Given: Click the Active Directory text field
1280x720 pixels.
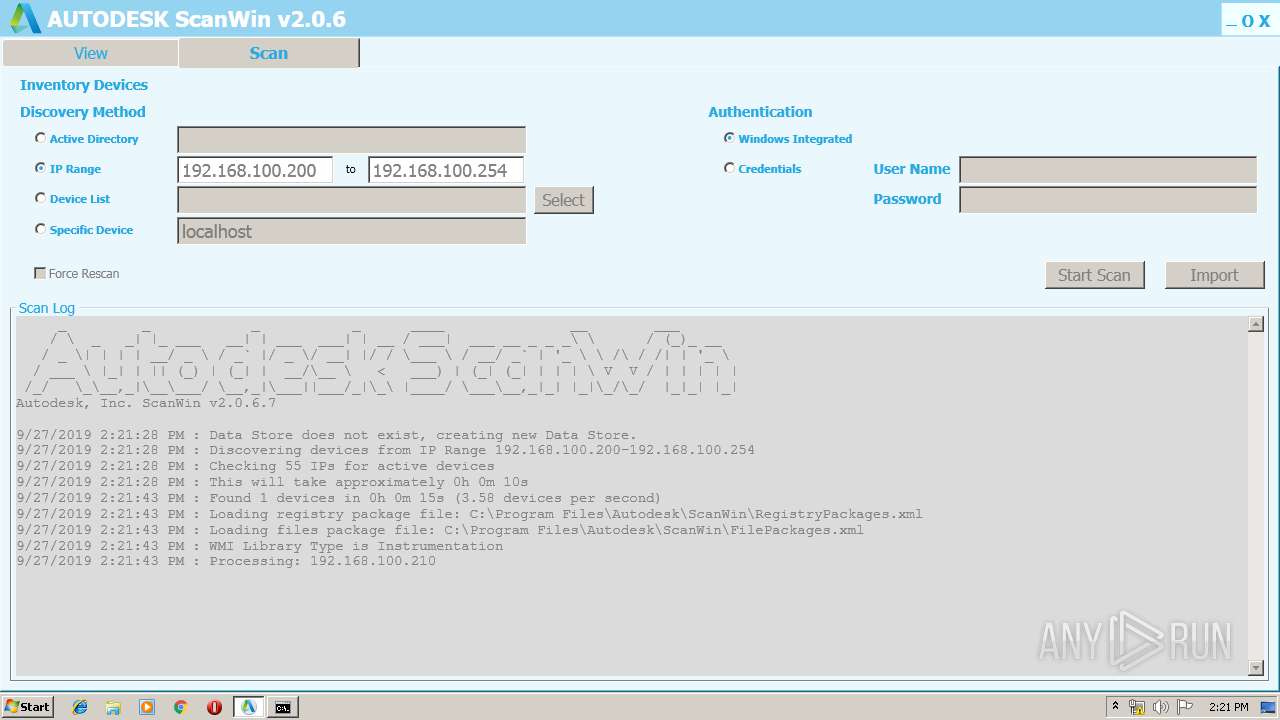Looking at the screenshot, I should 351,140.
